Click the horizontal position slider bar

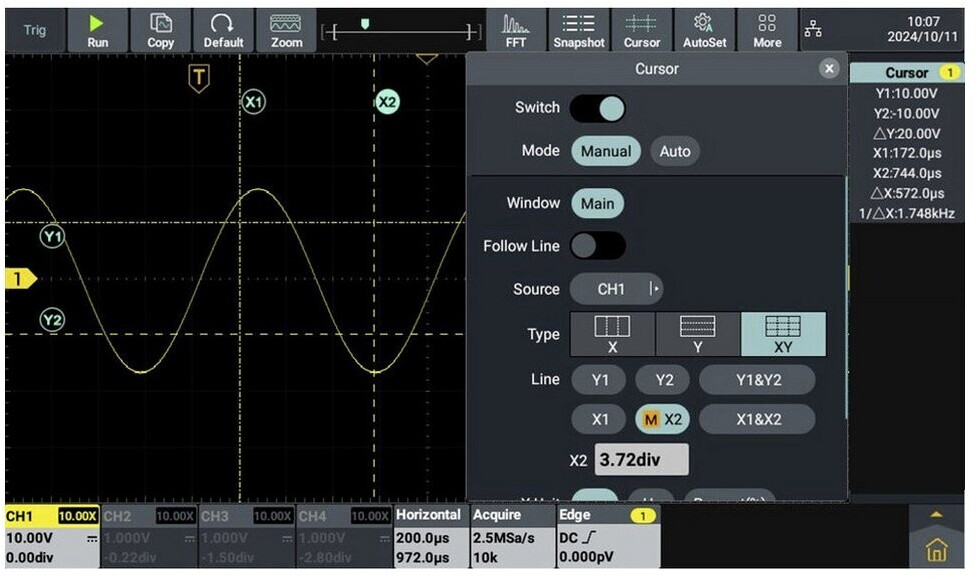(x=400, y=33)
